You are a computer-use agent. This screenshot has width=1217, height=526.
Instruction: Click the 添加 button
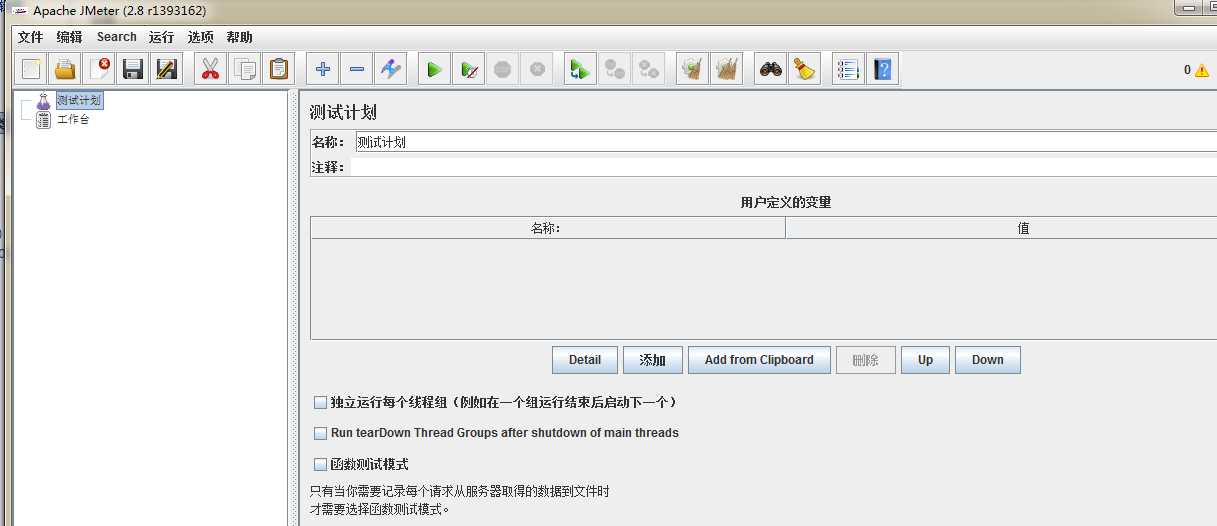[652, 360]
